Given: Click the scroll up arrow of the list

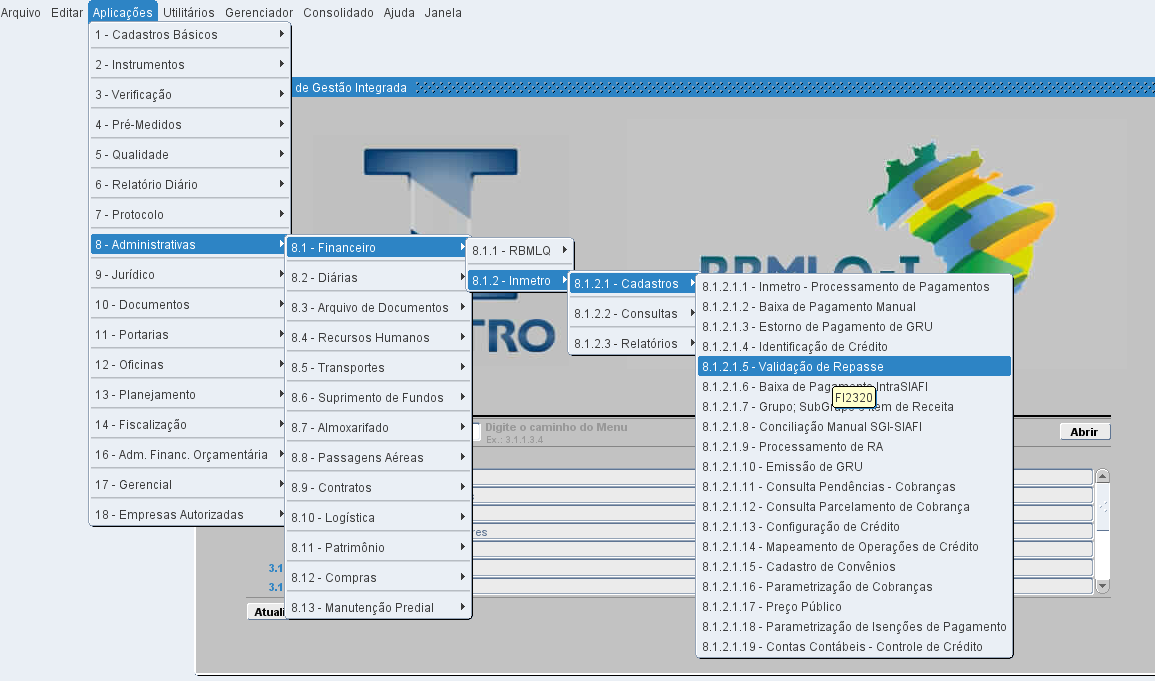Looking at the screenshot, I should pyautogui.click(x=1103, y=476).
